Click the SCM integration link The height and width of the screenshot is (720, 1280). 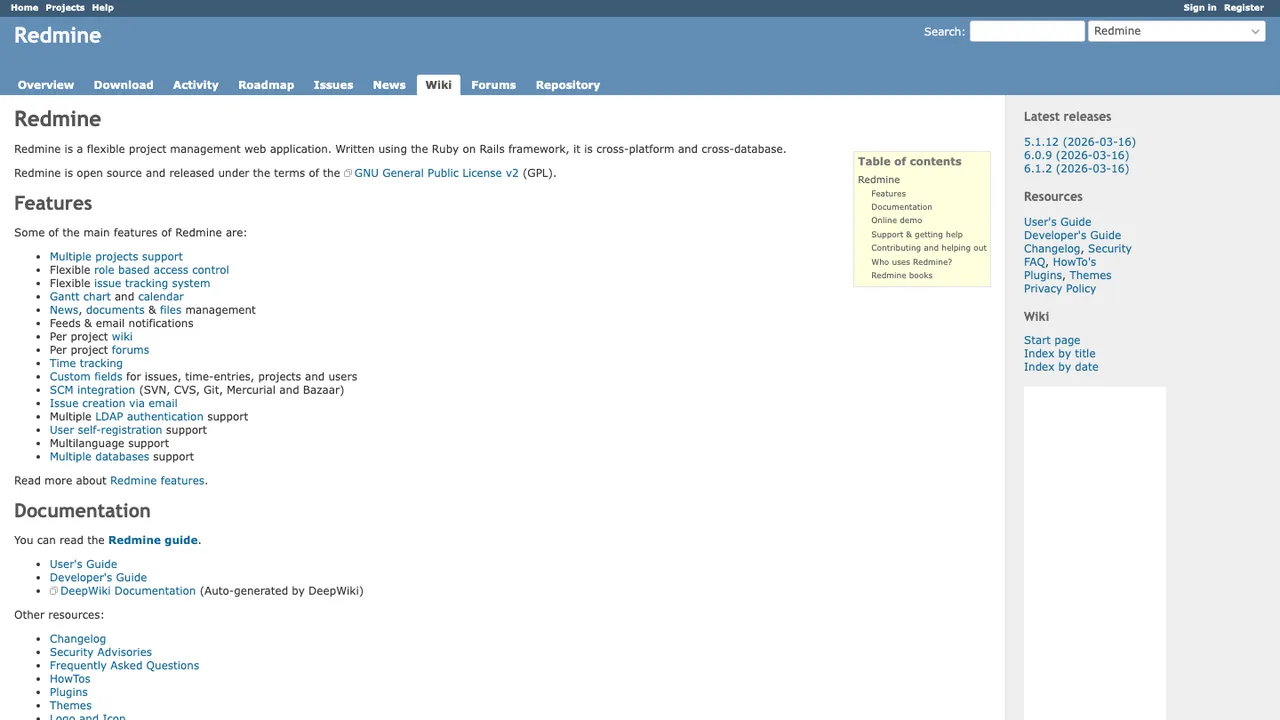click(92, 390)
